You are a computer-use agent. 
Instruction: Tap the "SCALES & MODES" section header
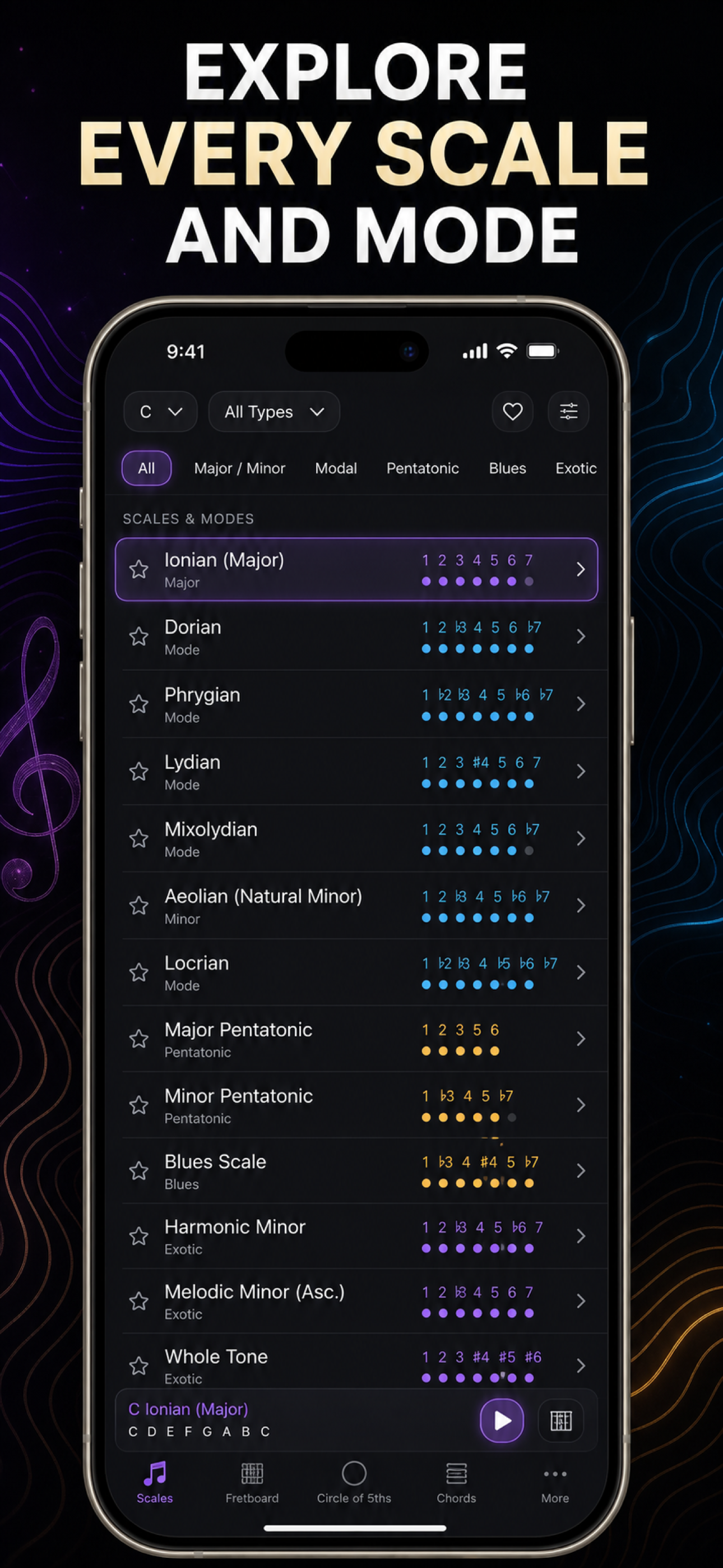188,519
